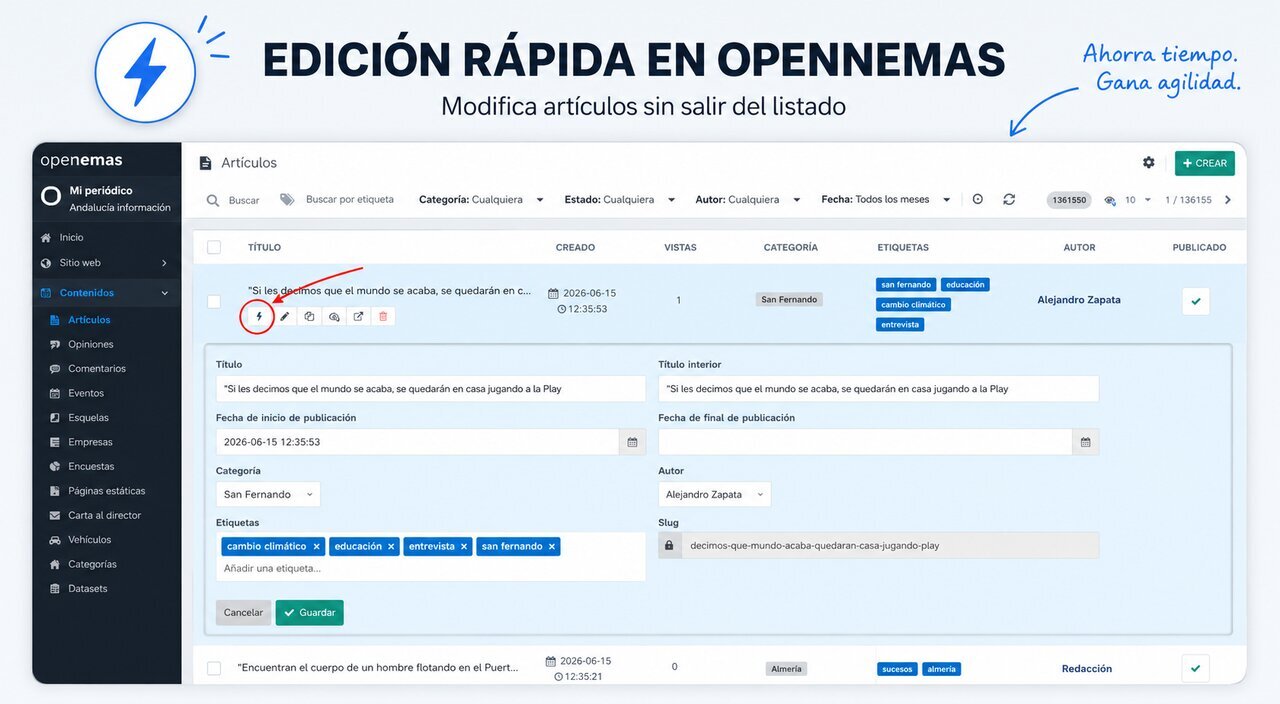The image size is (1280, 704).
Task: Click into the Título interior input field
Action: click(878, 389)
